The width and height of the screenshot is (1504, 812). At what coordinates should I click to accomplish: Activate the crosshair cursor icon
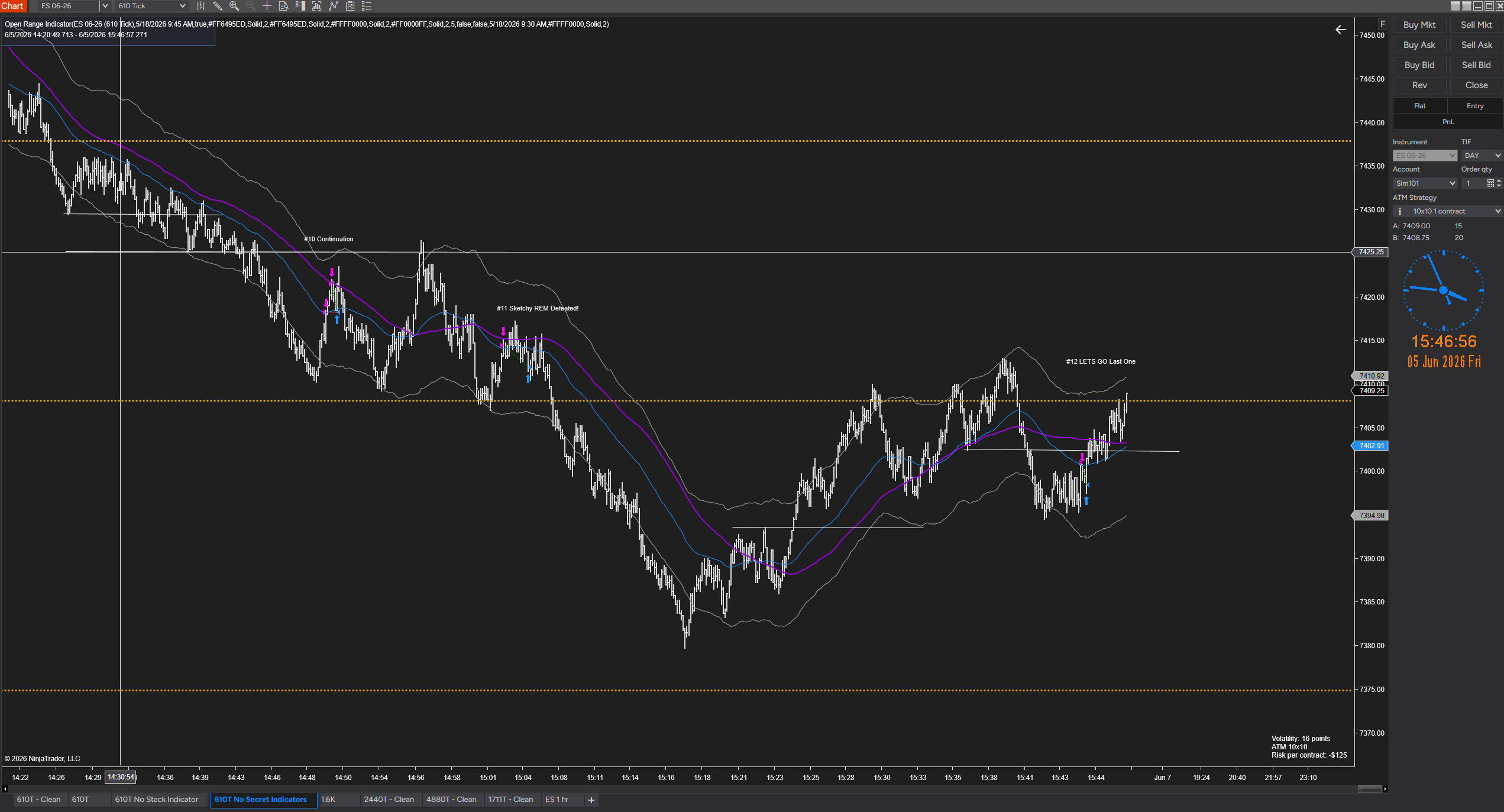pyautogui.click(x=267, y=6)
